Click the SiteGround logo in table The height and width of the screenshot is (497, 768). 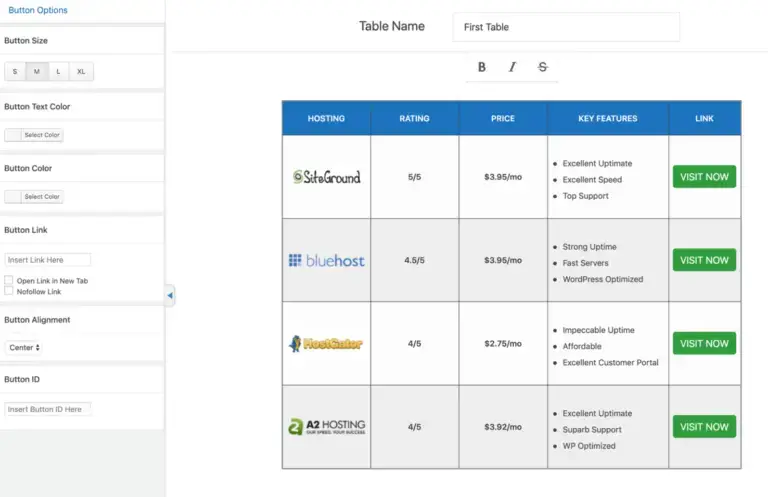click(x=327, y=177)
